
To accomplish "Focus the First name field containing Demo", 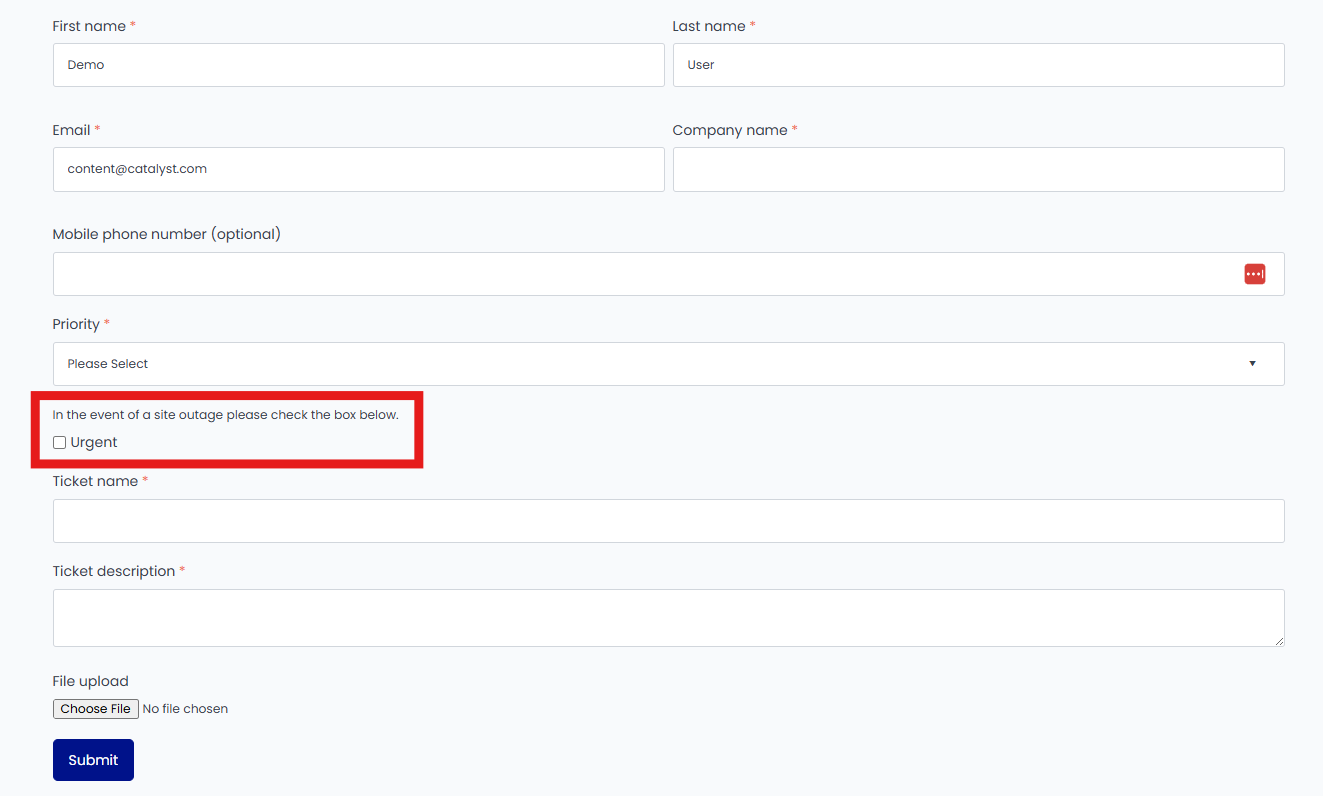I will click(358, 65).
